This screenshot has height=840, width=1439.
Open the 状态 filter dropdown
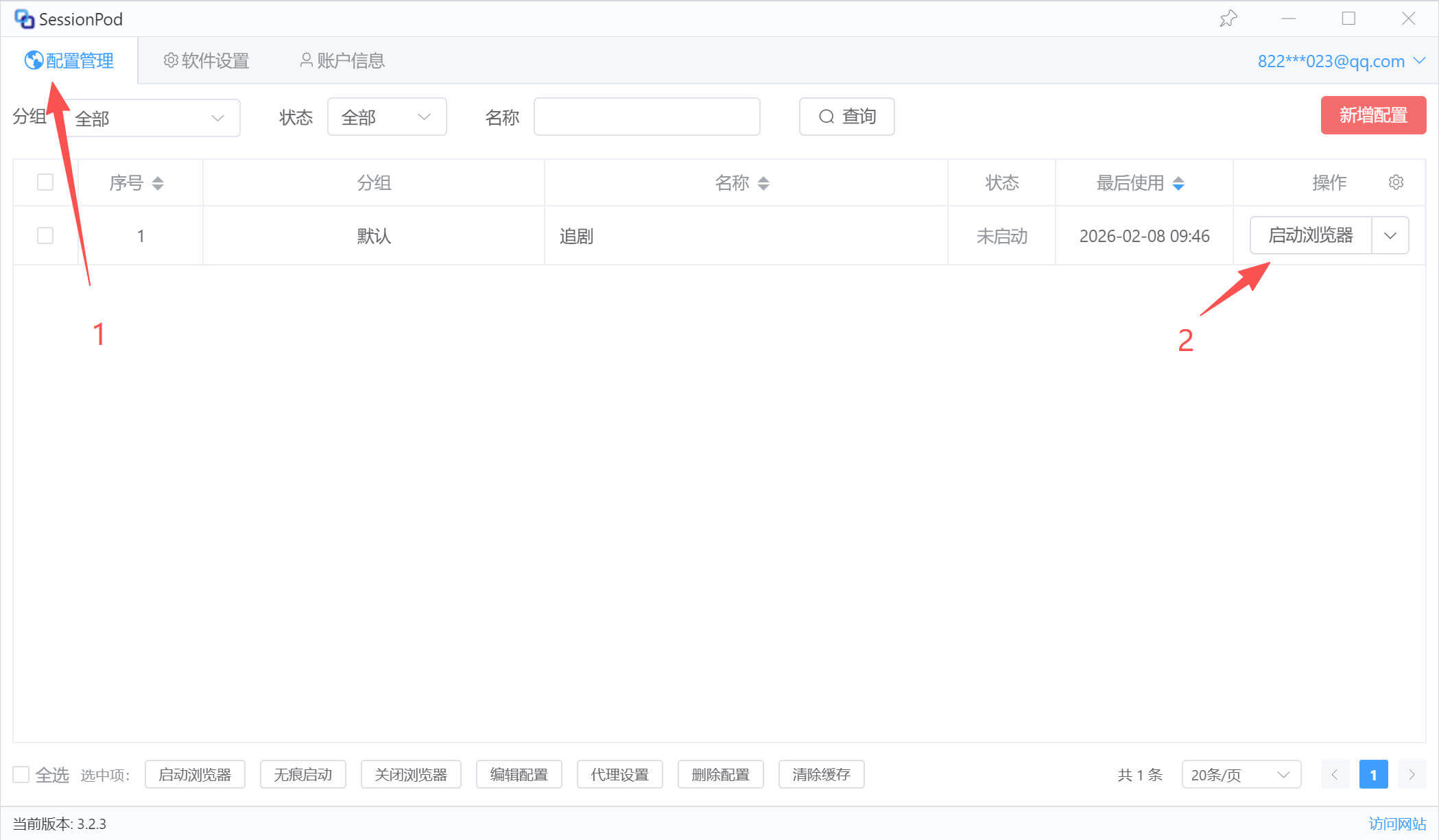387,117
